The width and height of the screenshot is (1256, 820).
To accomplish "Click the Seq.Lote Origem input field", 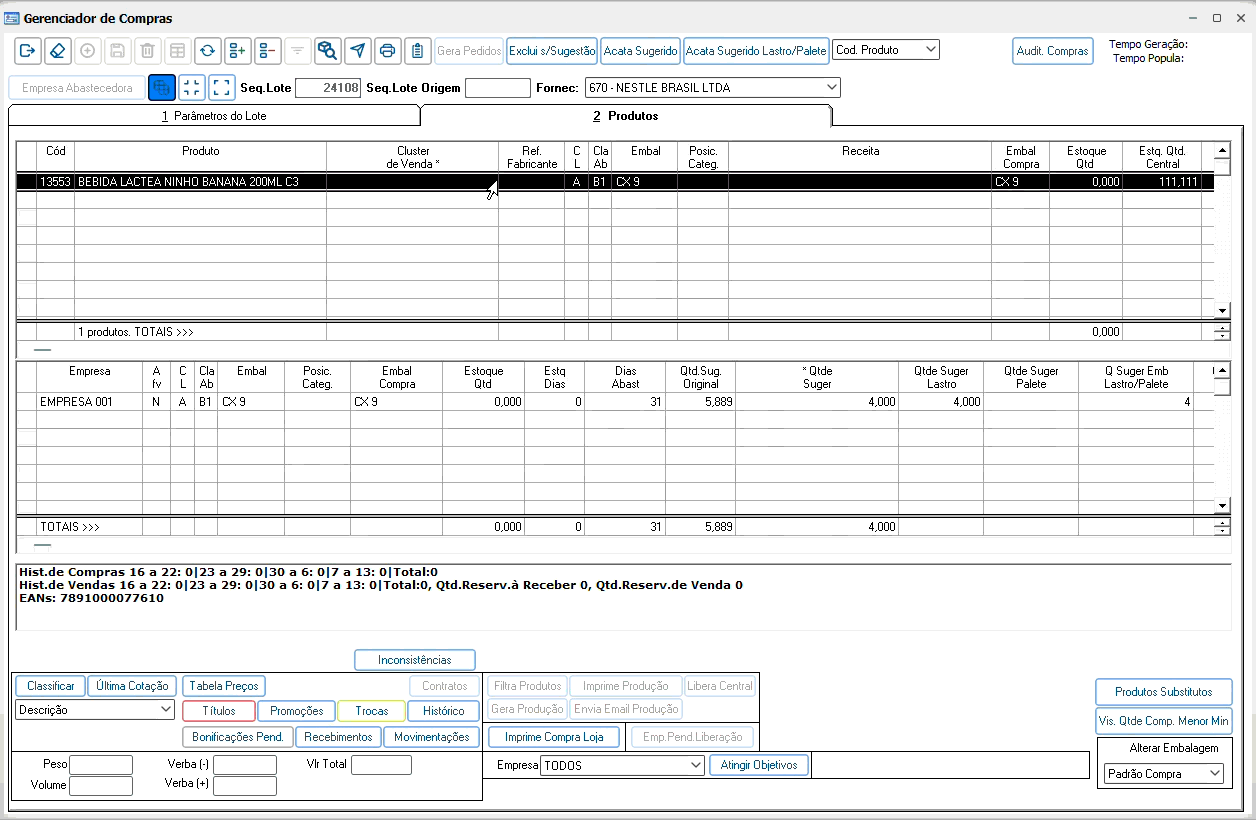I will [498, 88].
